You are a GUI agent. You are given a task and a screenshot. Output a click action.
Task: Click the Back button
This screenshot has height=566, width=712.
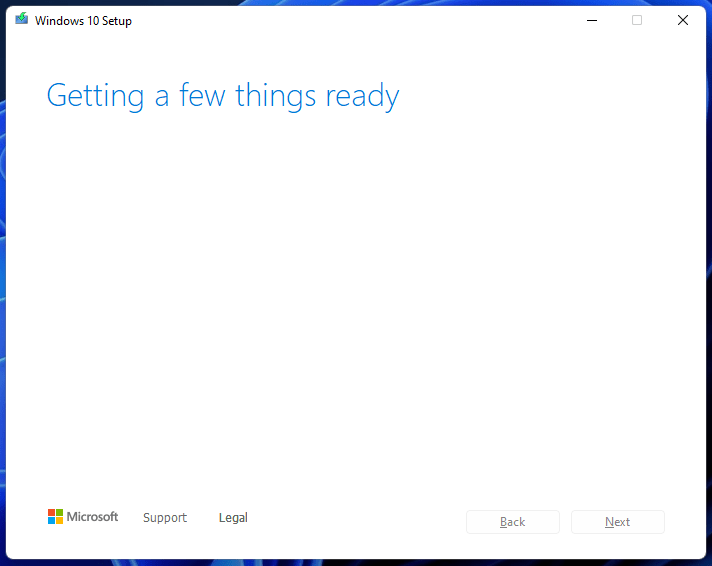pyautogui.click(x=513, y=522)
